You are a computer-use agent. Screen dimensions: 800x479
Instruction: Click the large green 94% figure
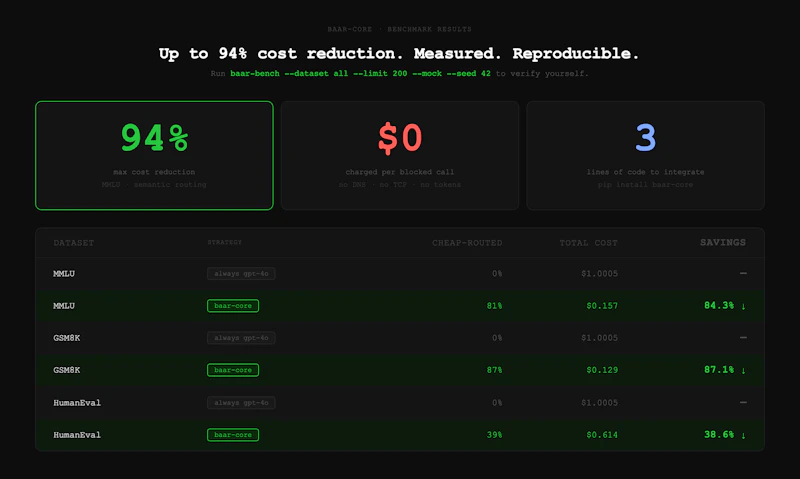pos(154,138)
